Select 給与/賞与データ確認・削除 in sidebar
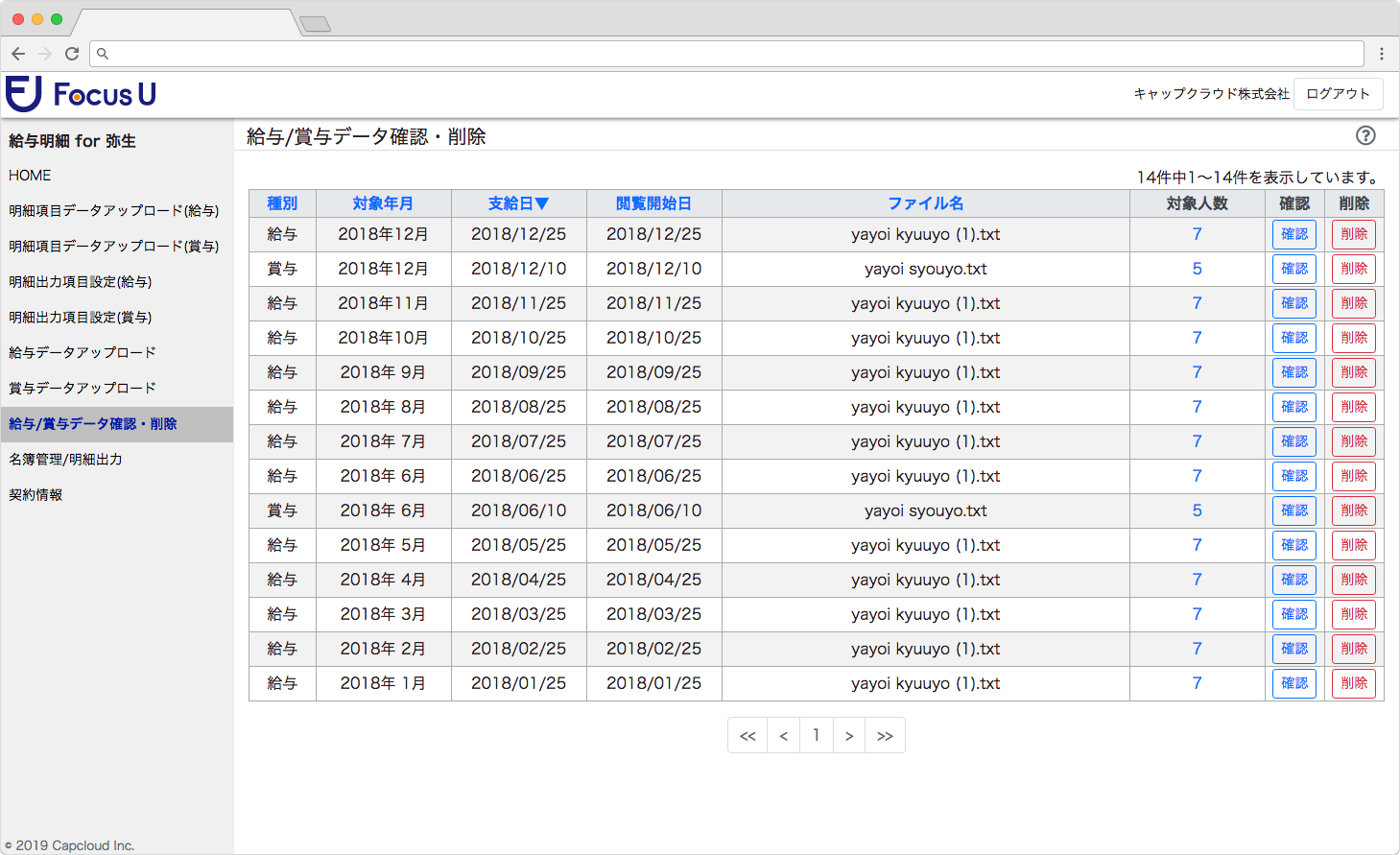 tap(116, 424)
